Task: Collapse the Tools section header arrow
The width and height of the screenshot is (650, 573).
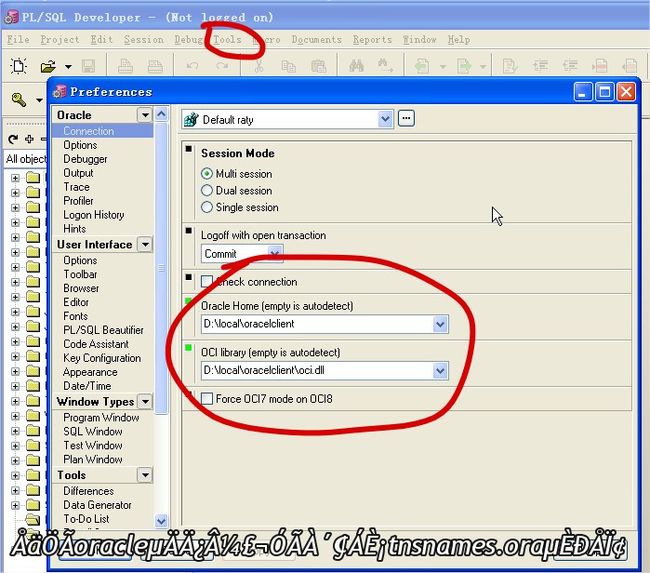Action: [x=145, y=475]
